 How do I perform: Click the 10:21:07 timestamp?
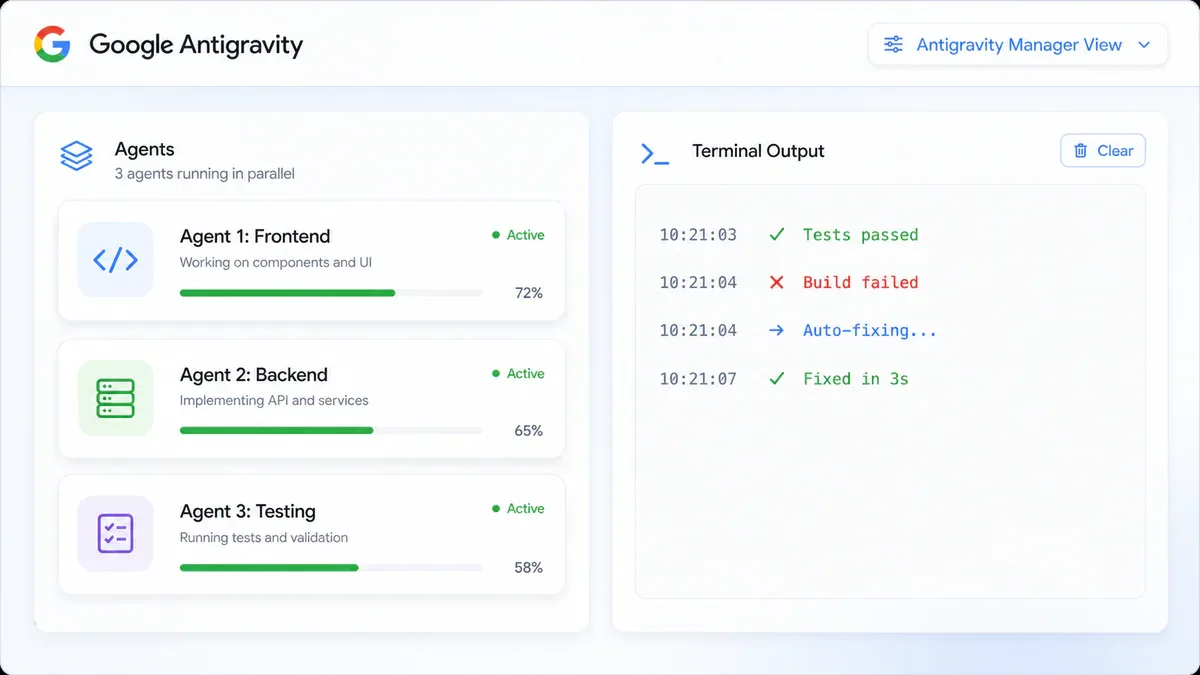click(x=698, y=379)
